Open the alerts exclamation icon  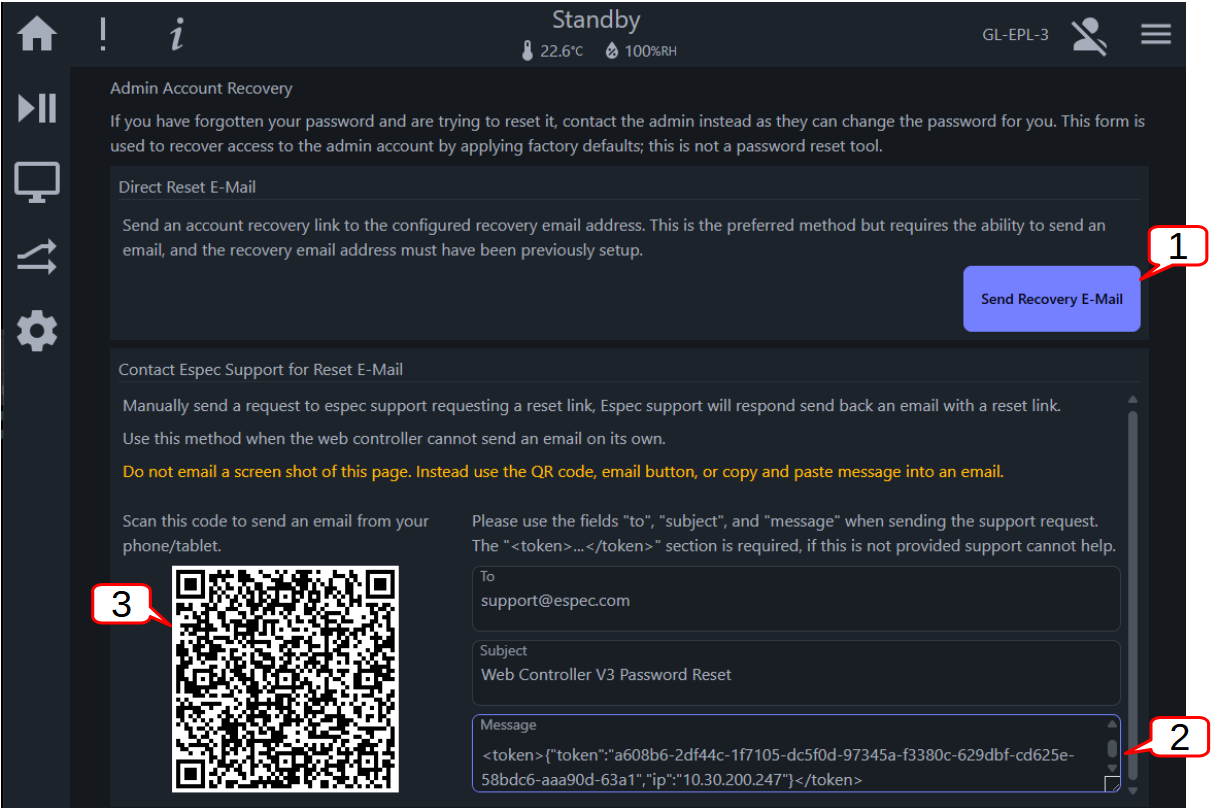[x=102, y=34]
